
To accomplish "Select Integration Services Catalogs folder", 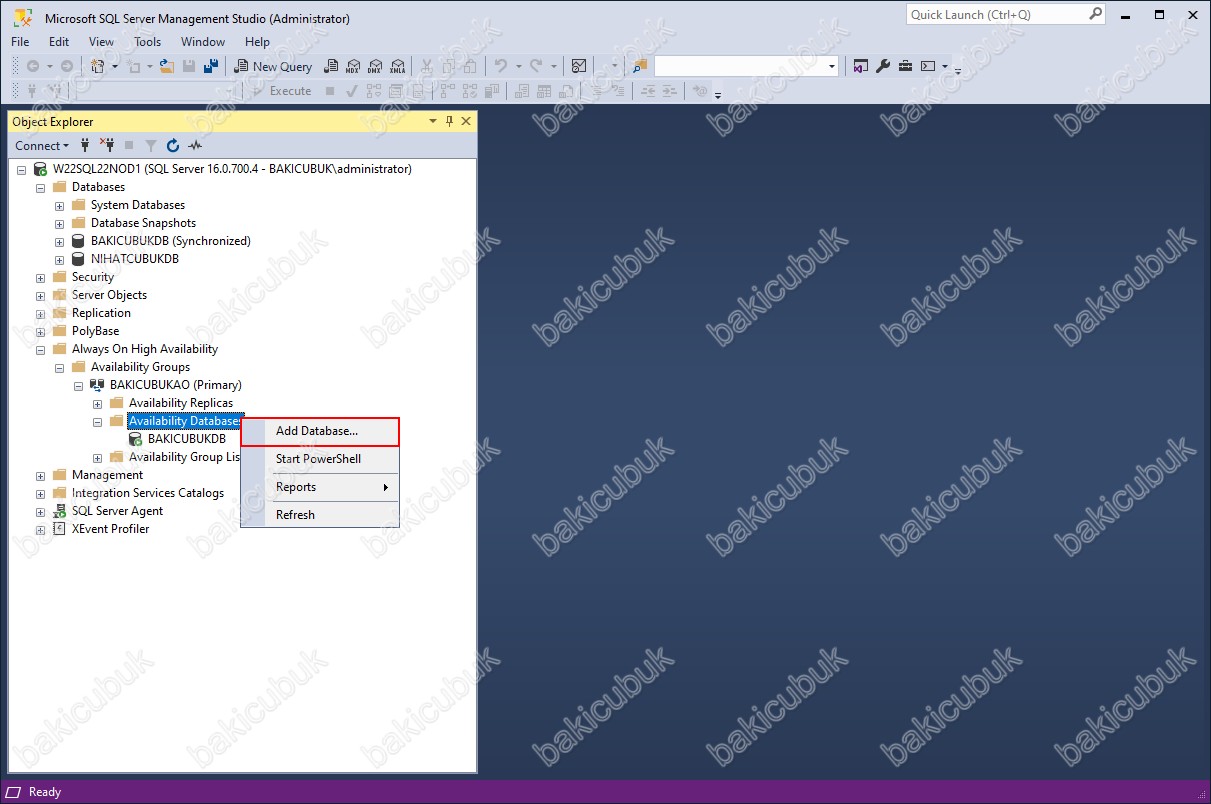I will point(148,493).
